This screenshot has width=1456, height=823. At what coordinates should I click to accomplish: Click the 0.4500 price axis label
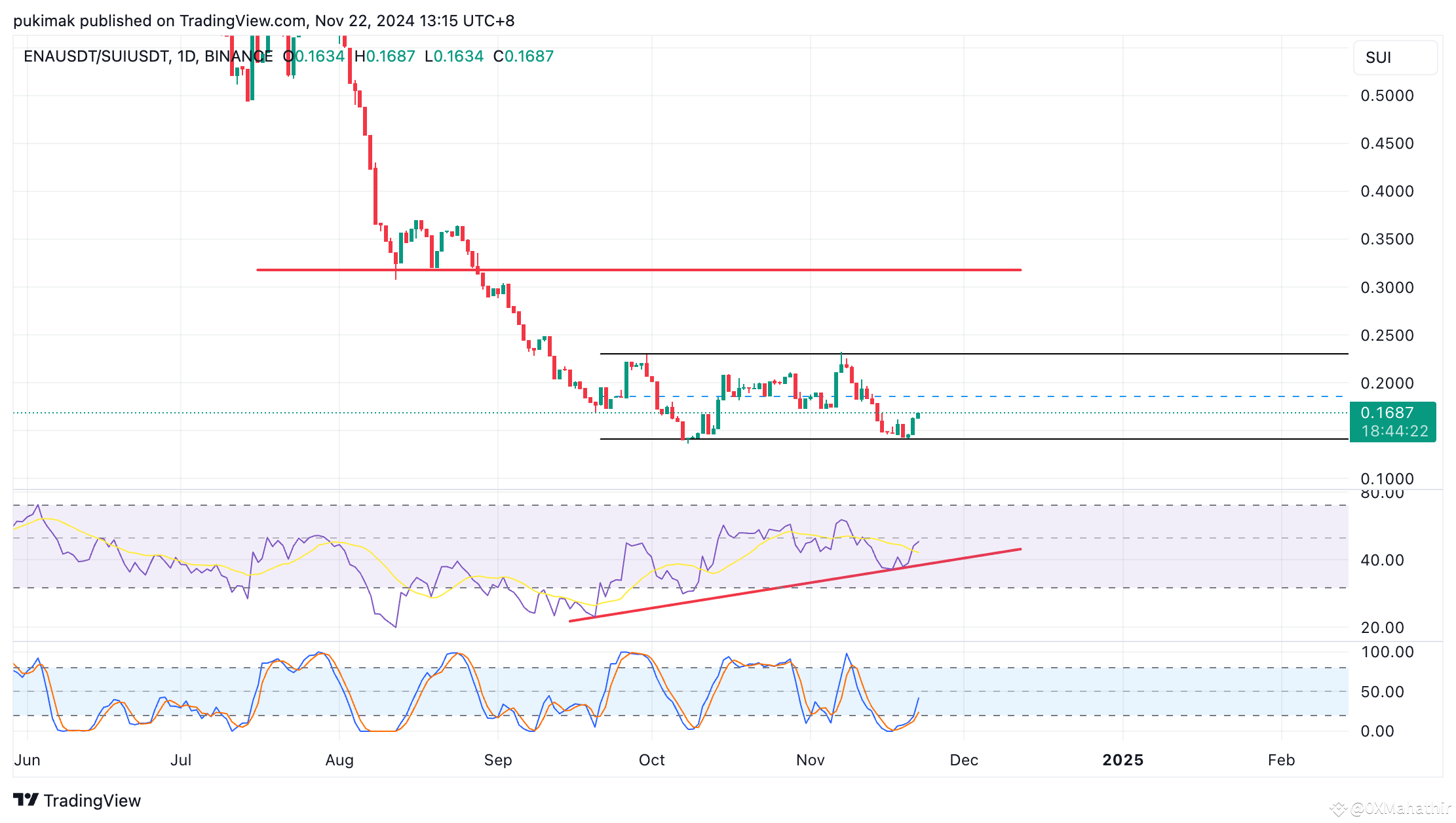(1387, 144)
